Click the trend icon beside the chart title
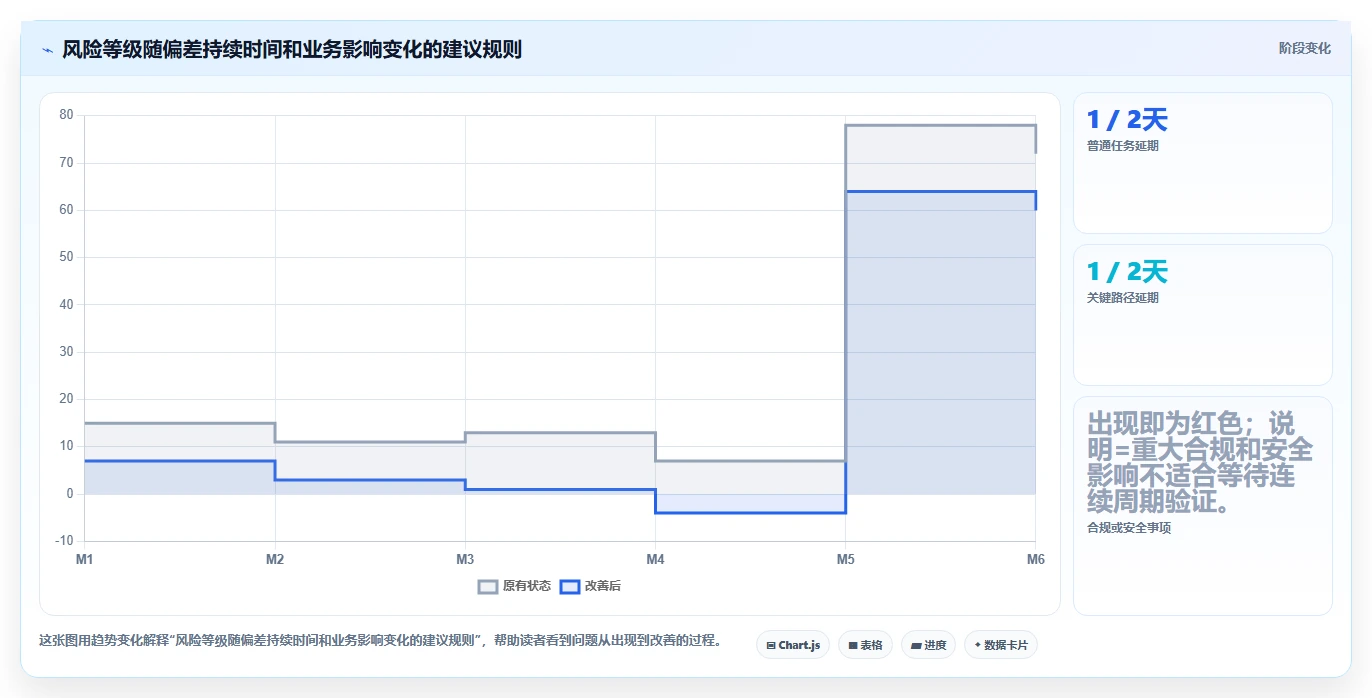 click(47, 49)
